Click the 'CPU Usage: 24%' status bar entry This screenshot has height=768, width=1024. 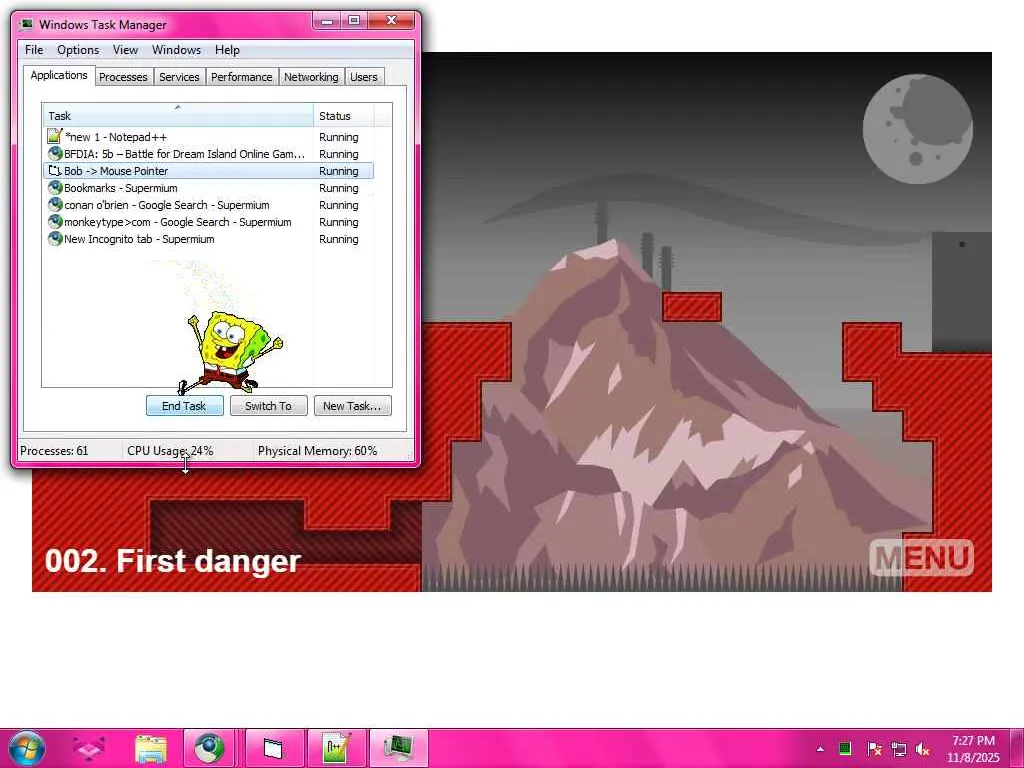coord(170,451)
